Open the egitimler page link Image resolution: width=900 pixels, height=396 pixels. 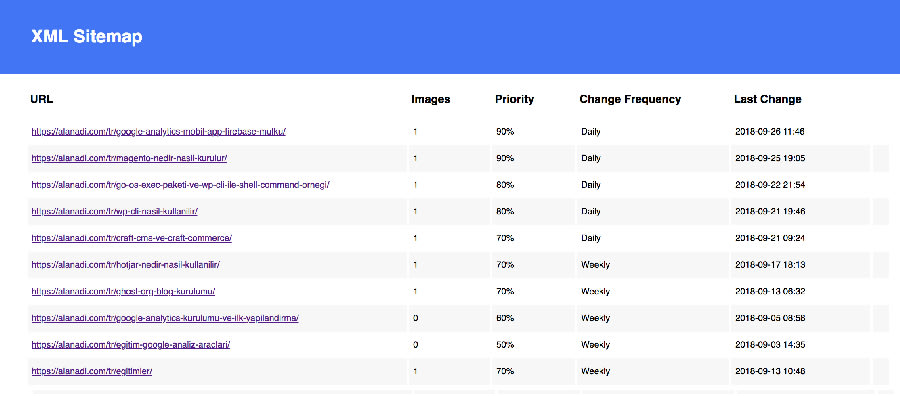pyautogui.click(x=92, y=371)
